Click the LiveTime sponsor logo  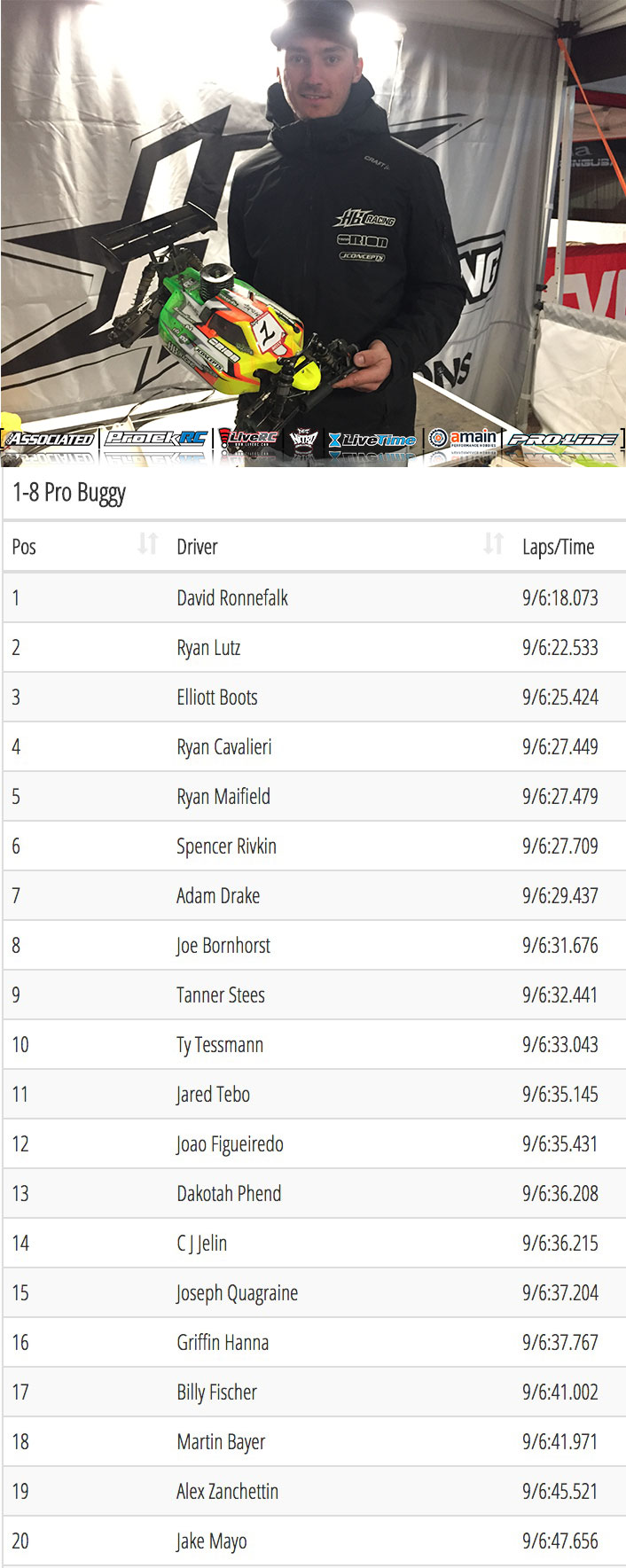(372, 440)
